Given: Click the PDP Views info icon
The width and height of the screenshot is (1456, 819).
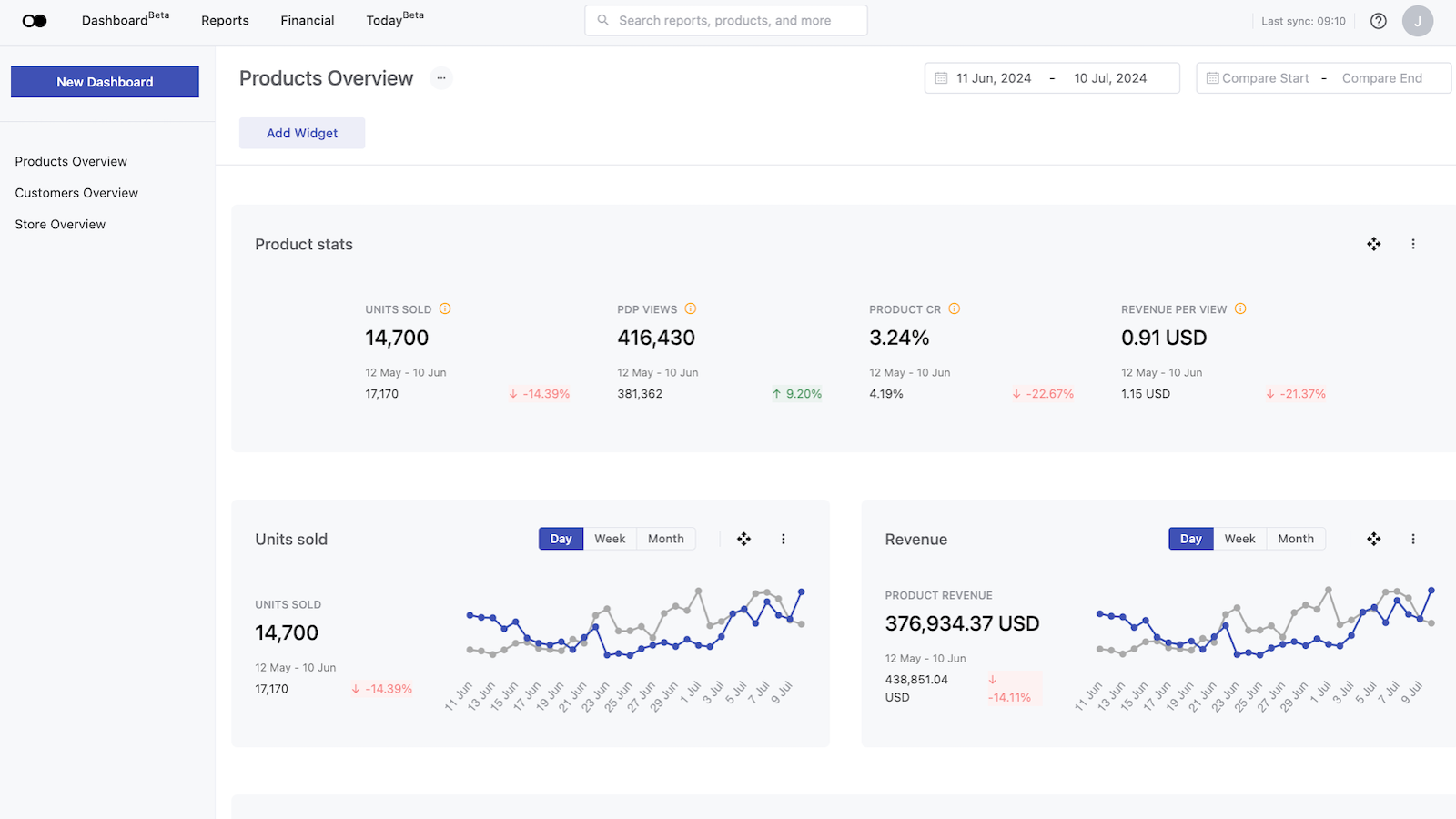Looking at the screenshot, I should coord(691,309).
